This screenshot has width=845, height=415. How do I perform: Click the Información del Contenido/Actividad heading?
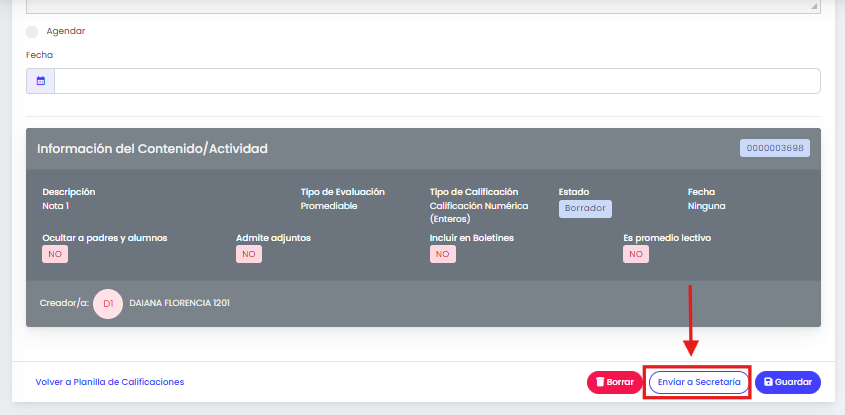tap(153, 149)
